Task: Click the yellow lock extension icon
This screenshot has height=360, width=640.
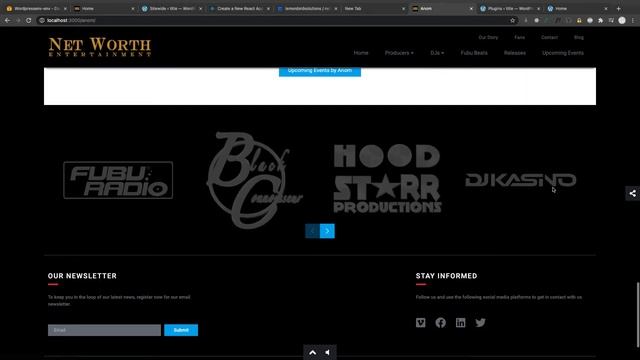Action: pos(579,20)
